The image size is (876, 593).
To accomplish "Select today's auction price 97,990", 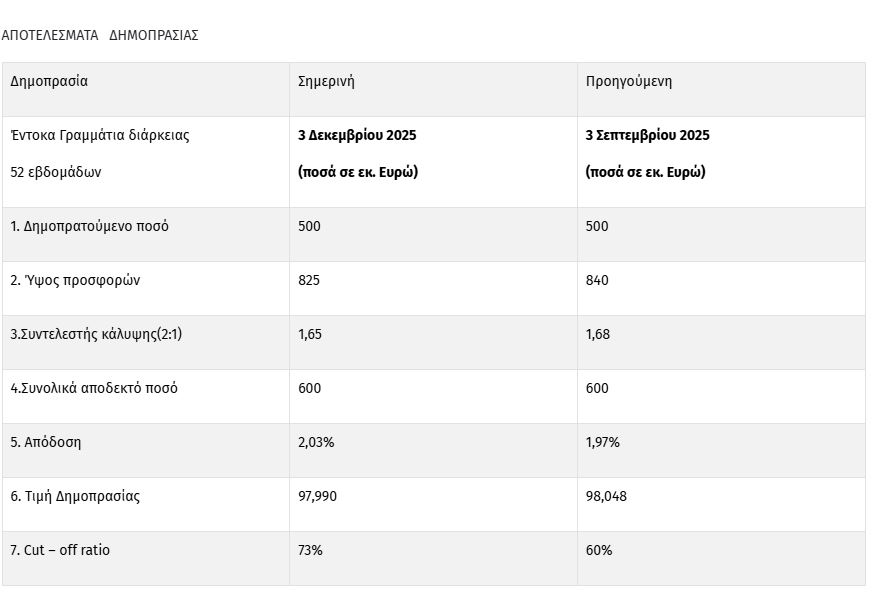I will [317, 496].
